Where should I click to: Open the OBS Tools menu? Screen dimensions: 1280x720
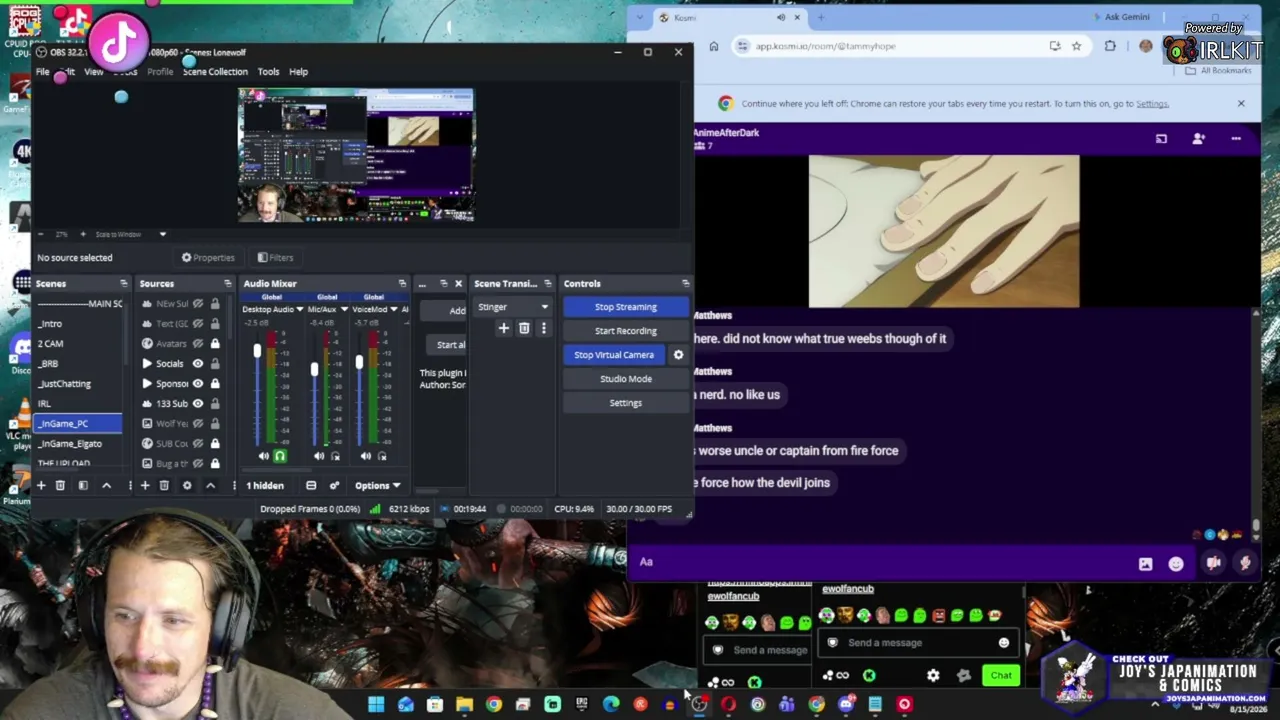pyautogui.click(x=268, y=72)
